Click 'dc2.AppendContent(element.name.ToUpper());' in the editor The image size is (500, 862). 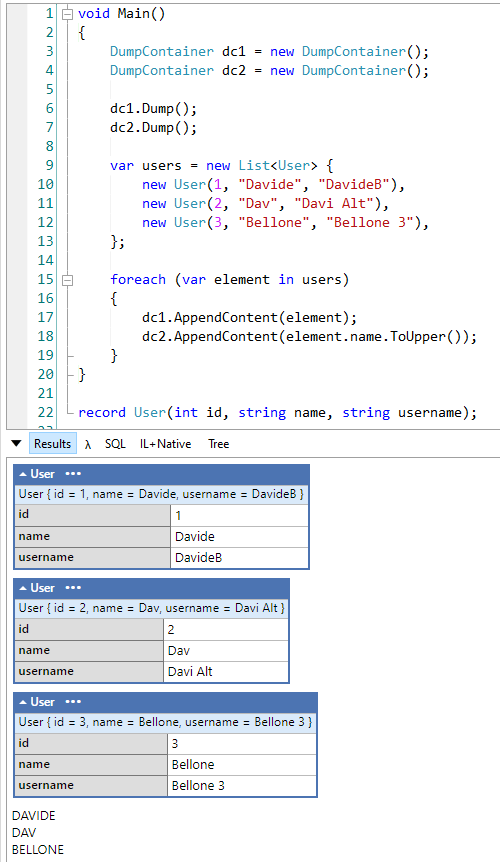[309, 336]
